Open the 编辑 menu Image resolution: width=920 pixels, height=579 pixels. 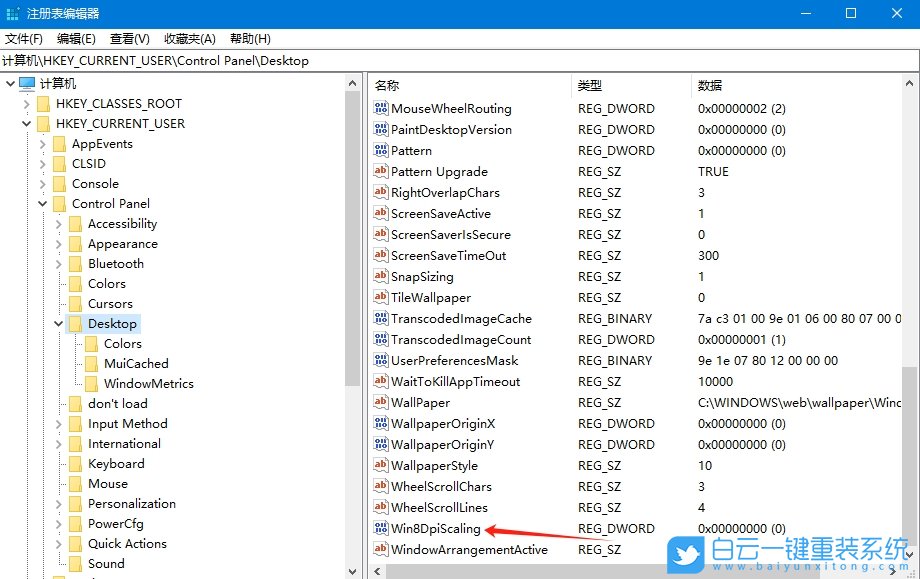point(76,38)
